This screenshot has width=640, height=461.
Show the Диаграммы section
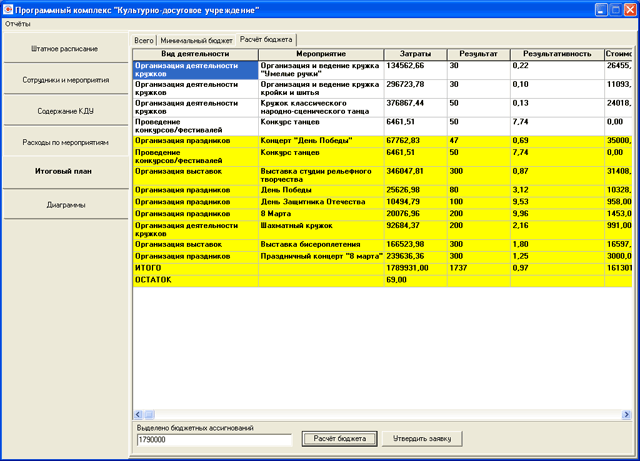coord(65,205)
